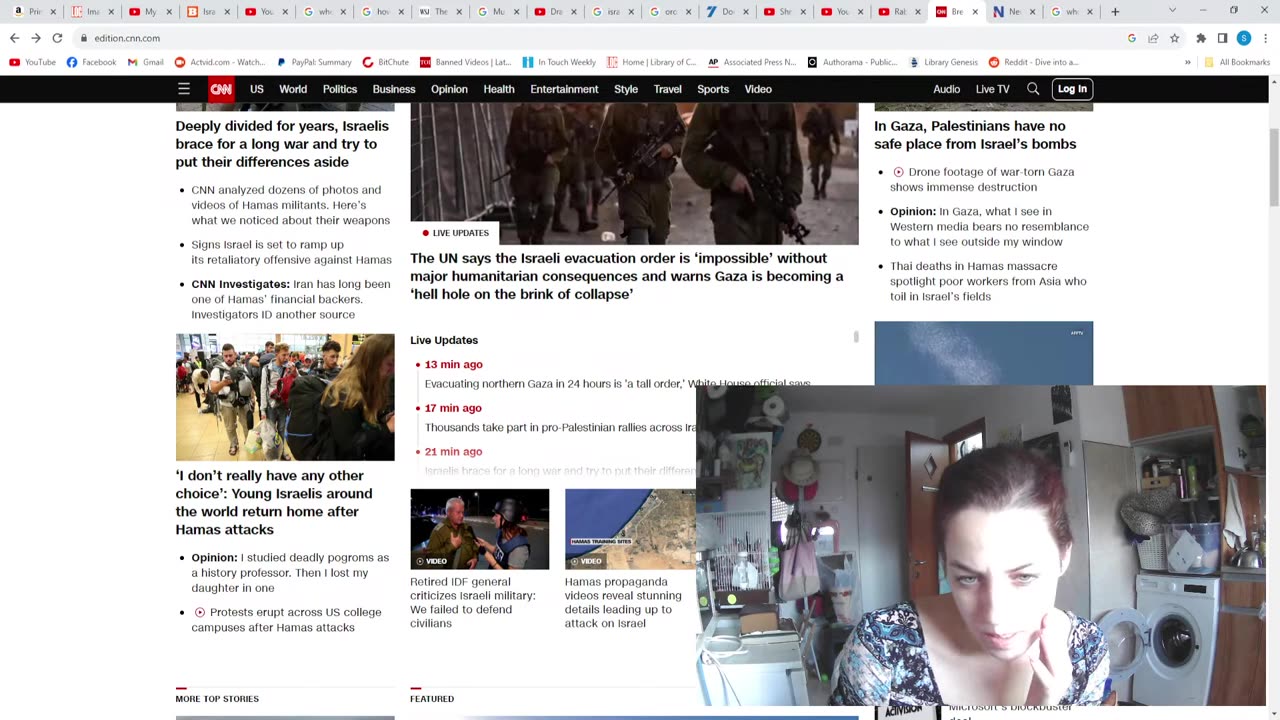1280x720 pixels.
Task: Open the All Bookmarks folder
Action: (1237, 62)
